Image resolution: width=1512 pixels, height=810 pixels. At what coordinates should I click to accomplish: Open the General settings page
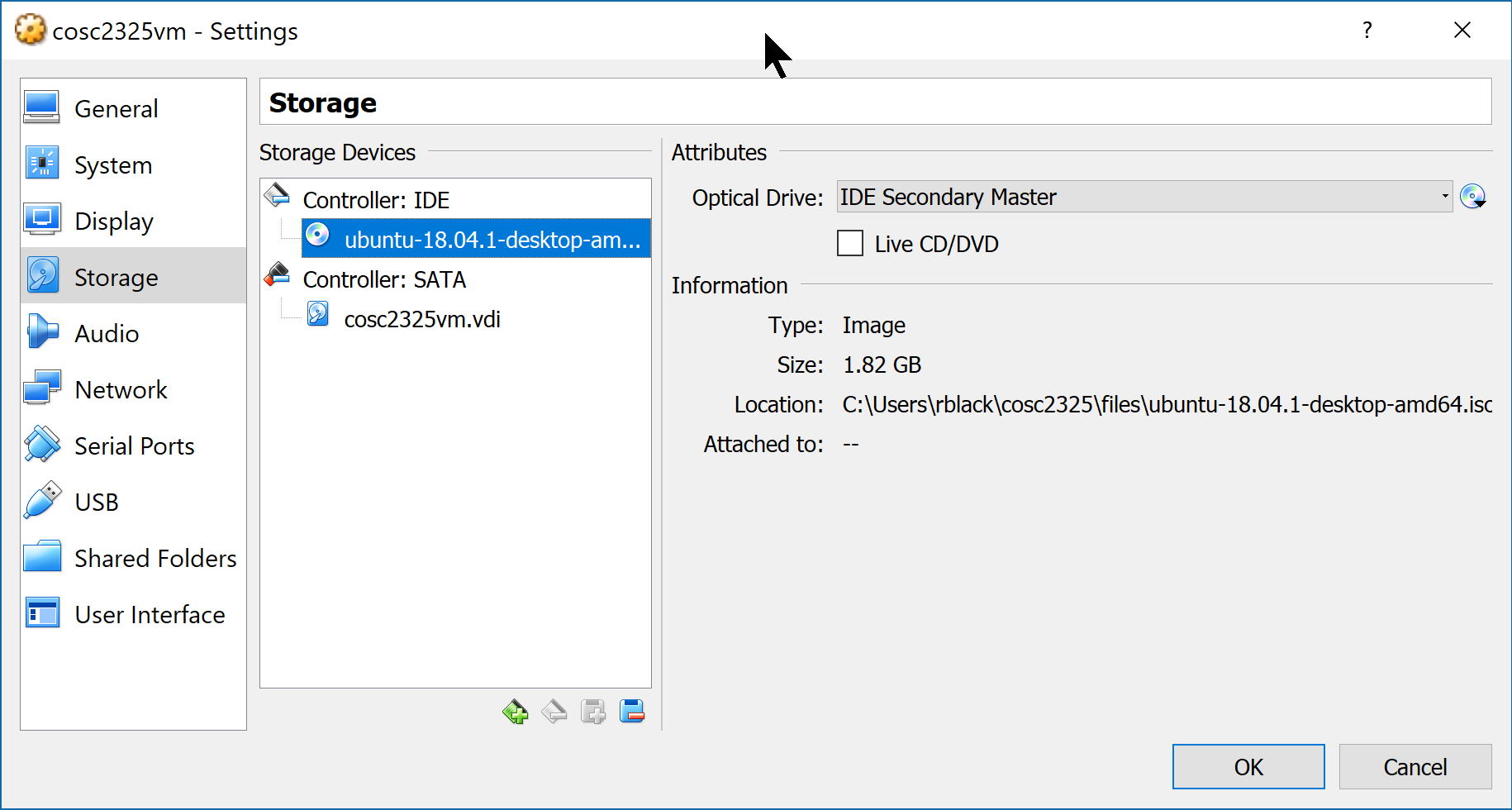pos(133,108)
